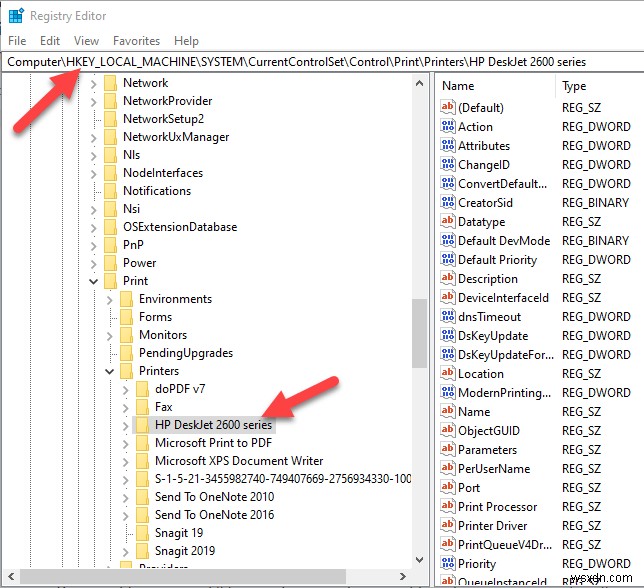Screen dimensions: 644x588
Task: Click the tree pane scroll up arrow
Action: (419, 83)
